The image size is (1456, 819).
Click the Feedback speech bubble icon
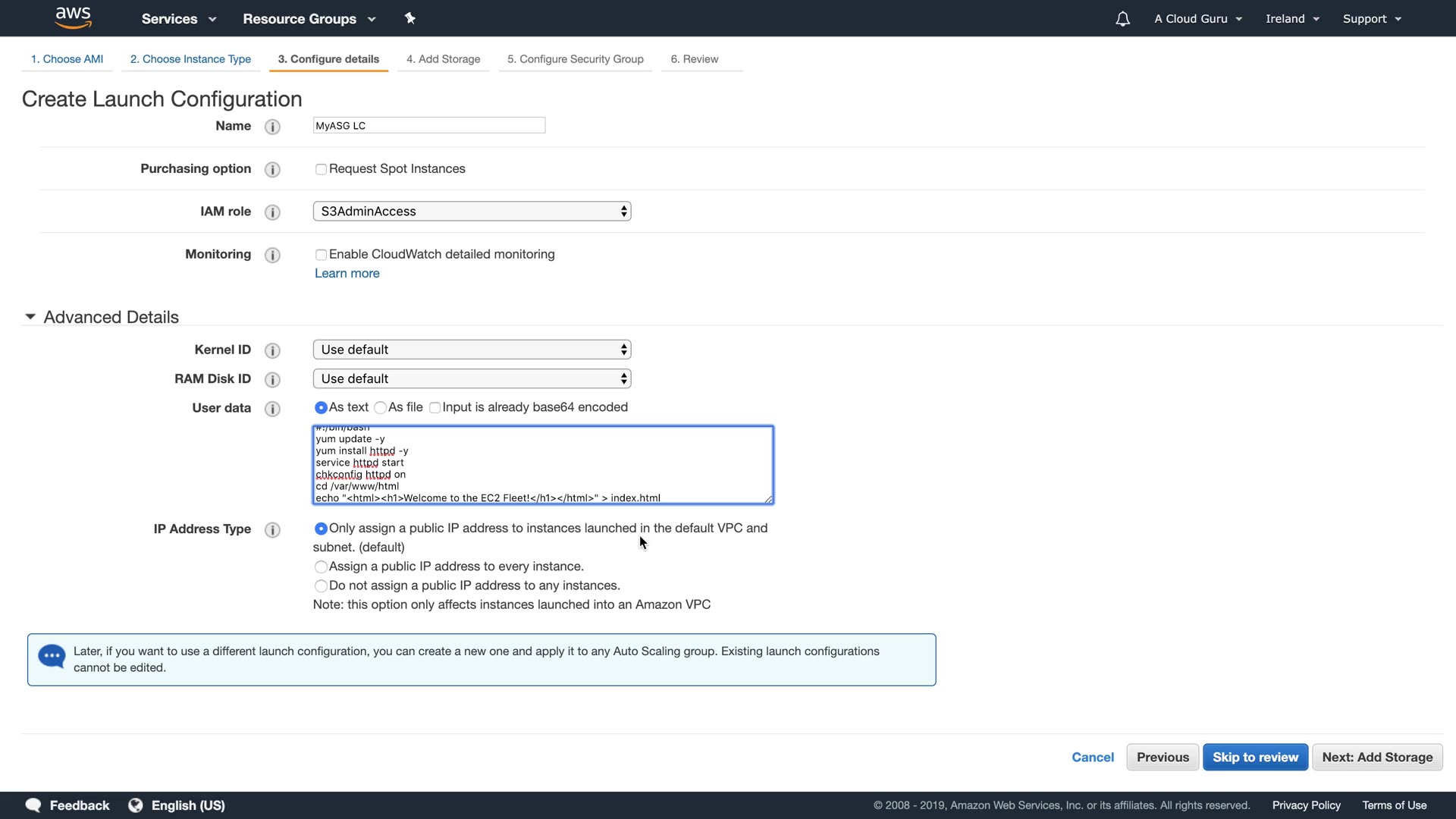coord(33,805)
